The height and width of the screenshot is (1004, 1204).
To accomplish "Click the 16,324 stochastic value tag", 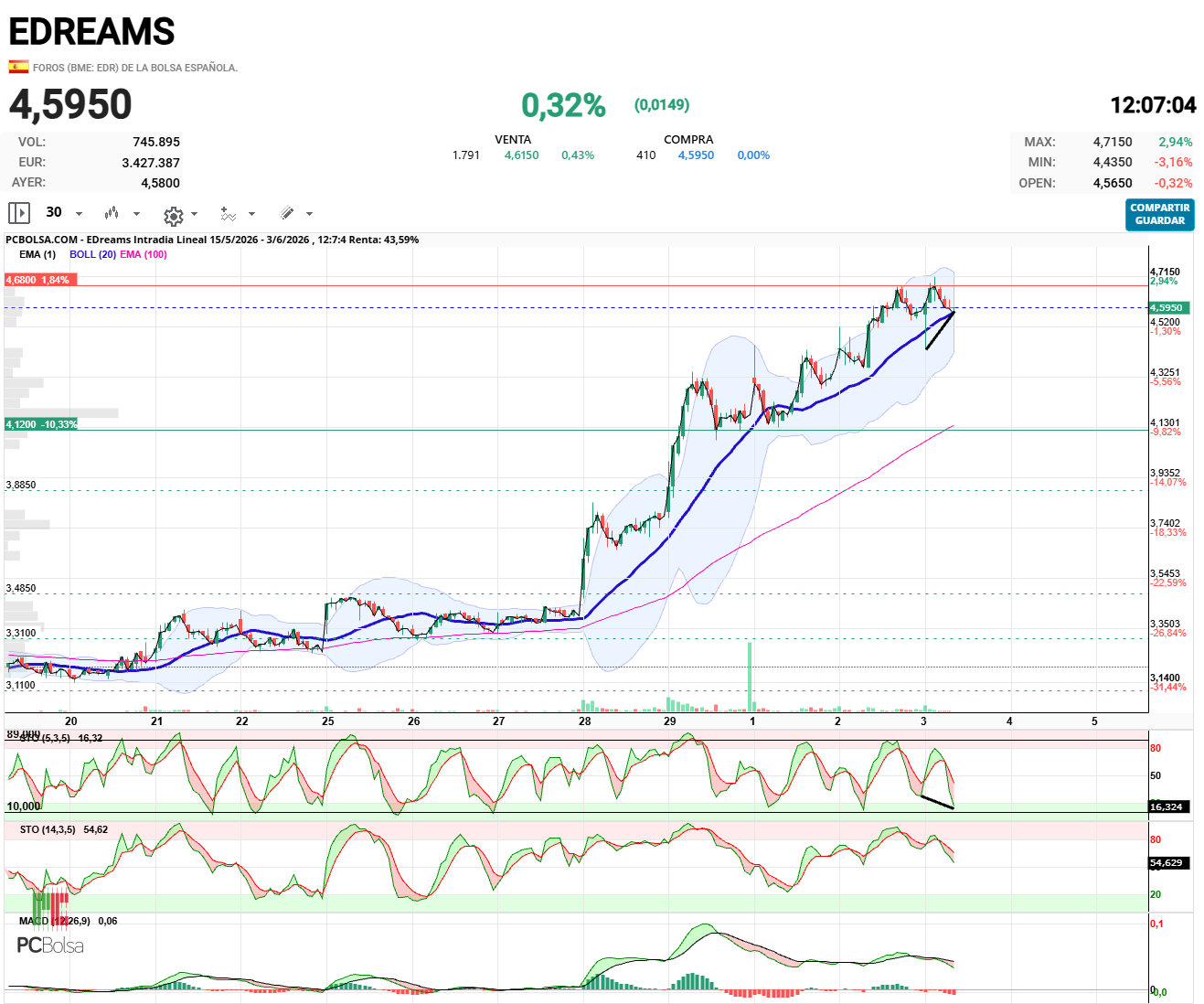I will point(1169,806).
